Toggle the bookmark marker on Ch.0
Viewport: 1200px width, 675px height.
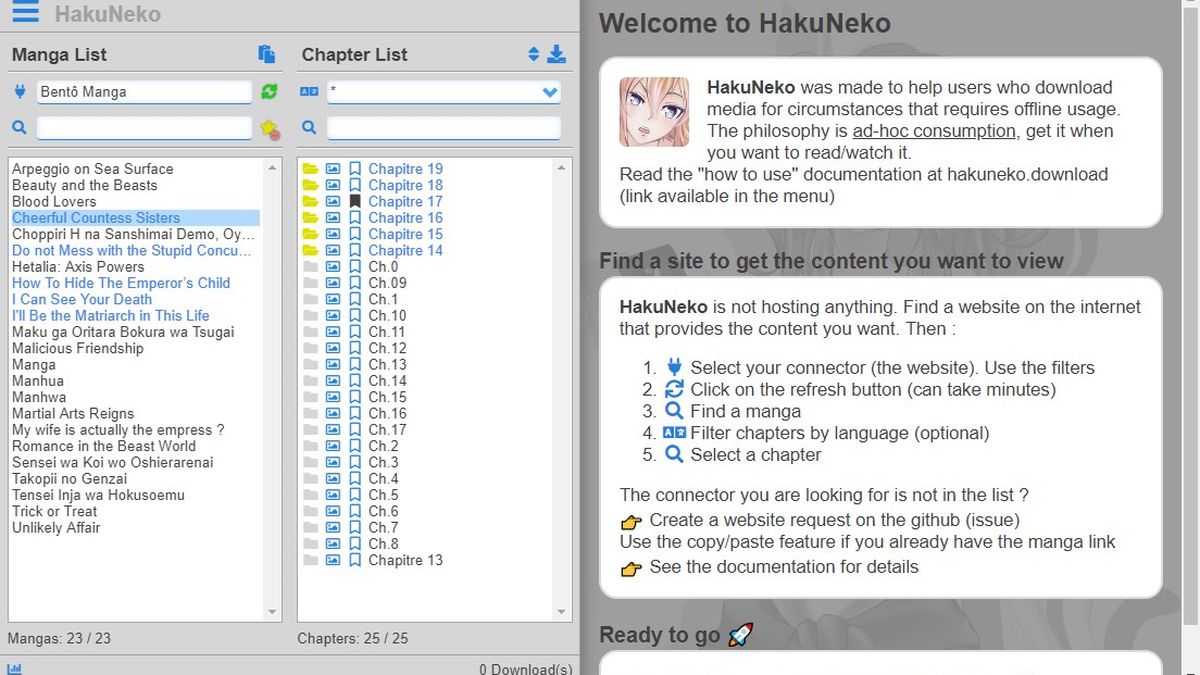click(355, 267)
